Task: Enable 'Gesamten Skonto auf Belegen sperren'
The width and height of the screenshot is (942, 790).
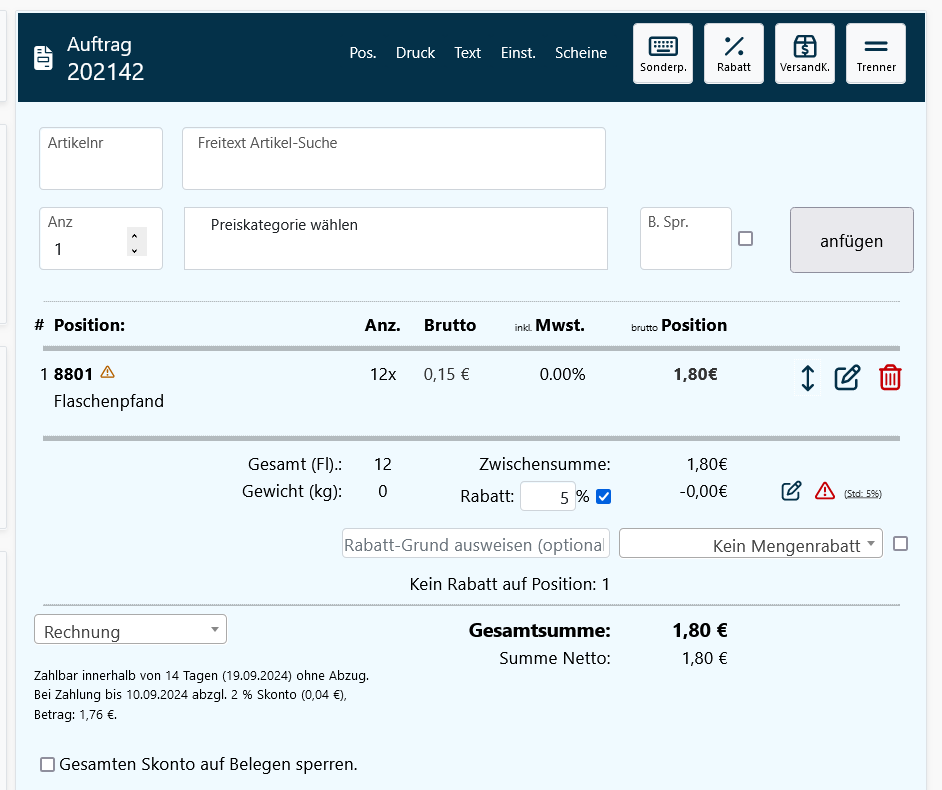Action: click(x=47, y=765)
